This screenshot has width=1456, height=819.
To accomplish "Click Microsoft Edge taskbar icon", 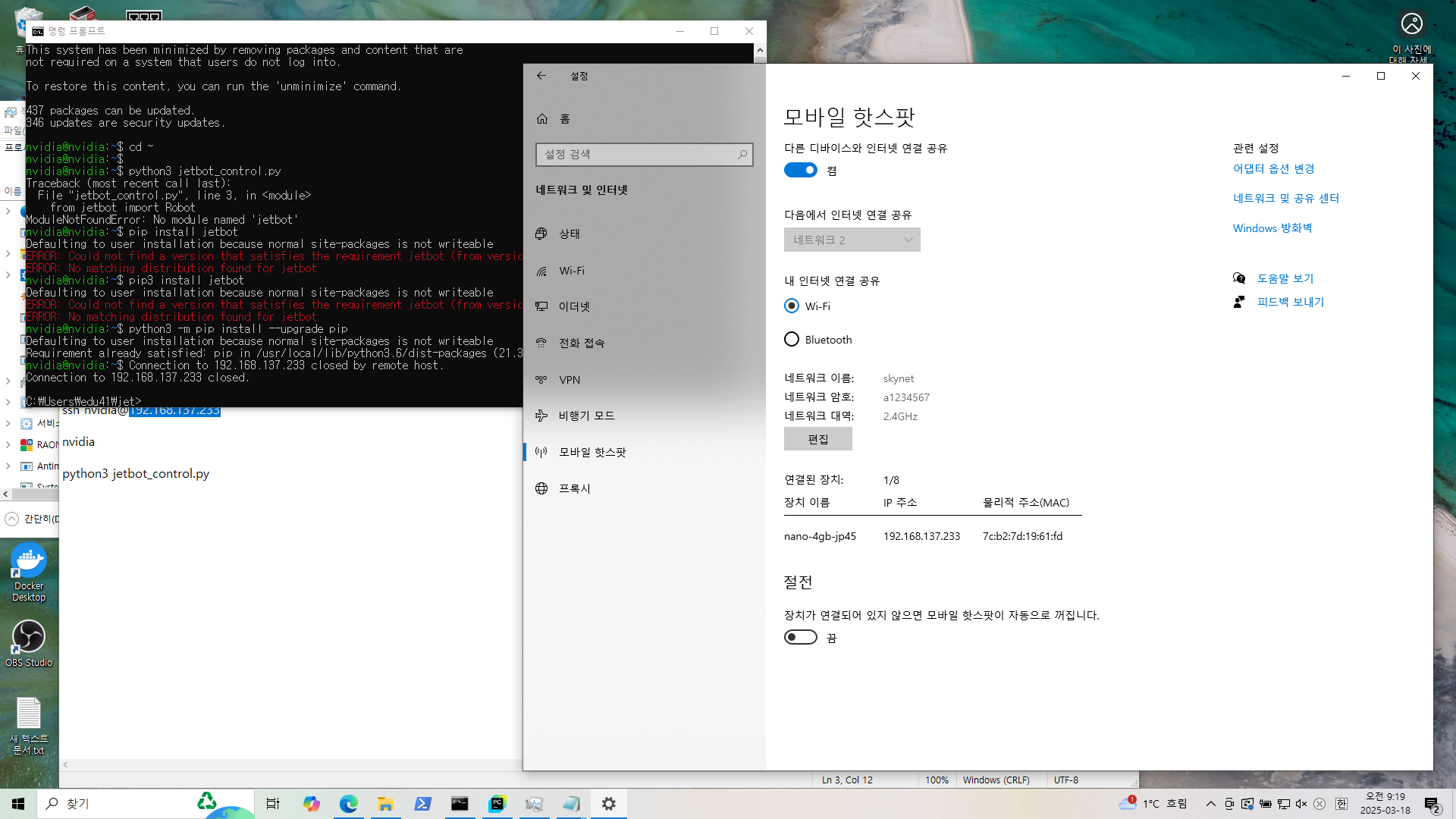I will [348, 804].
